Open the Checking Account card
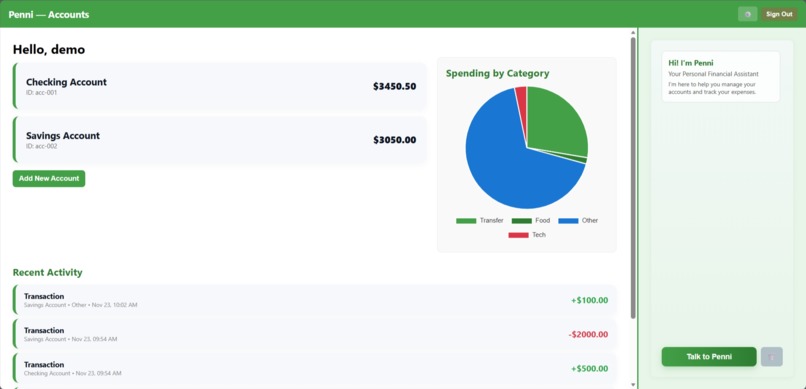This screenshot has width=806, height=389. click(219, 86)
